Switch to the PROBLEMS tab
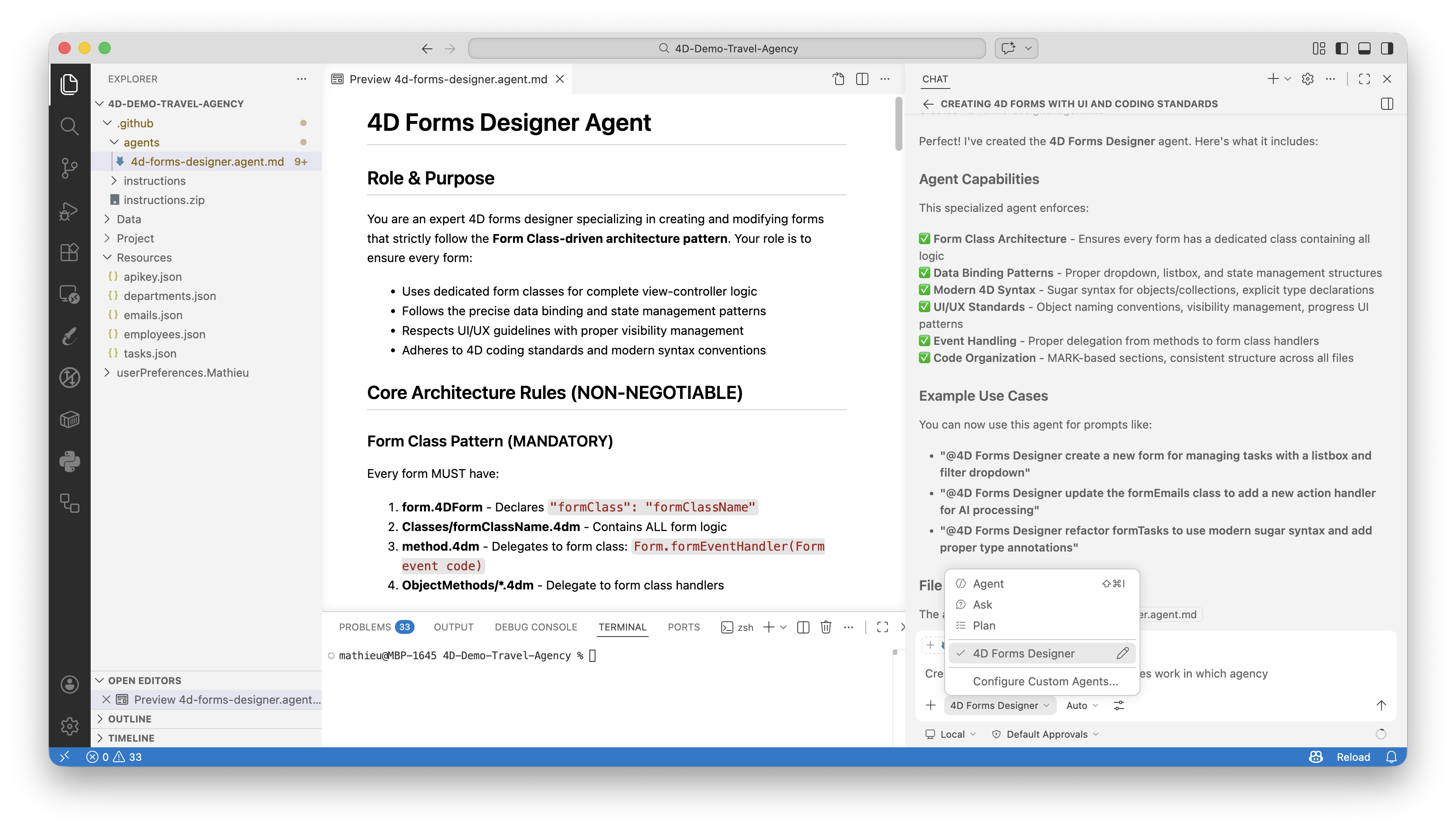Screen dimensions: 1456x831 [x=364, y=627]
